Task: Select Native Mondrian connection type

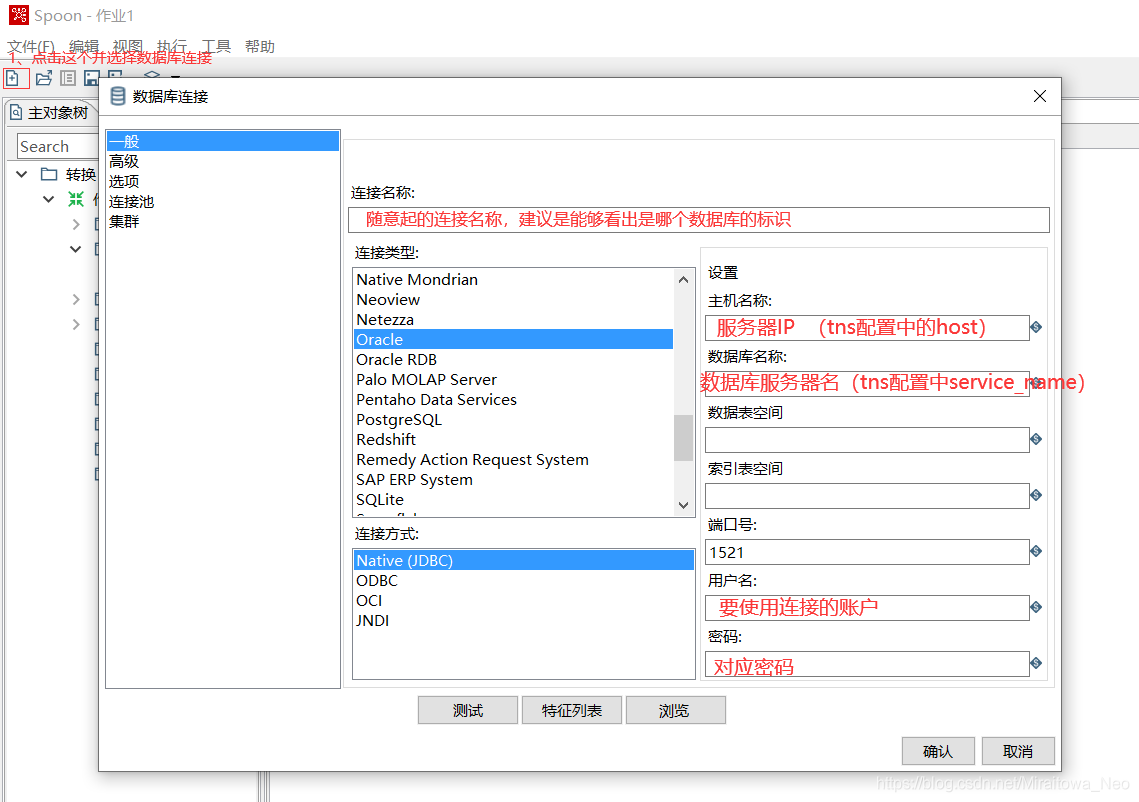Action: [x=514, y=280]
